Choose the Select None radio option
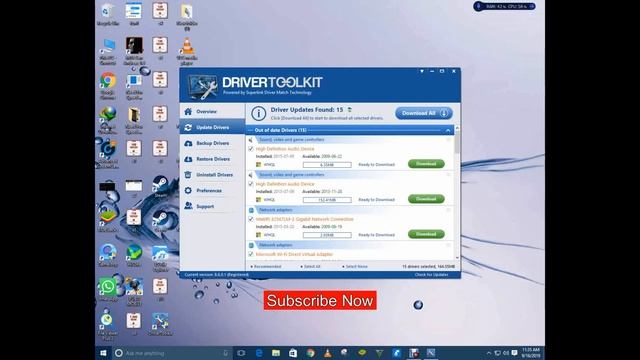The width and height of the screenshot is (640, 360). [355, 267]
